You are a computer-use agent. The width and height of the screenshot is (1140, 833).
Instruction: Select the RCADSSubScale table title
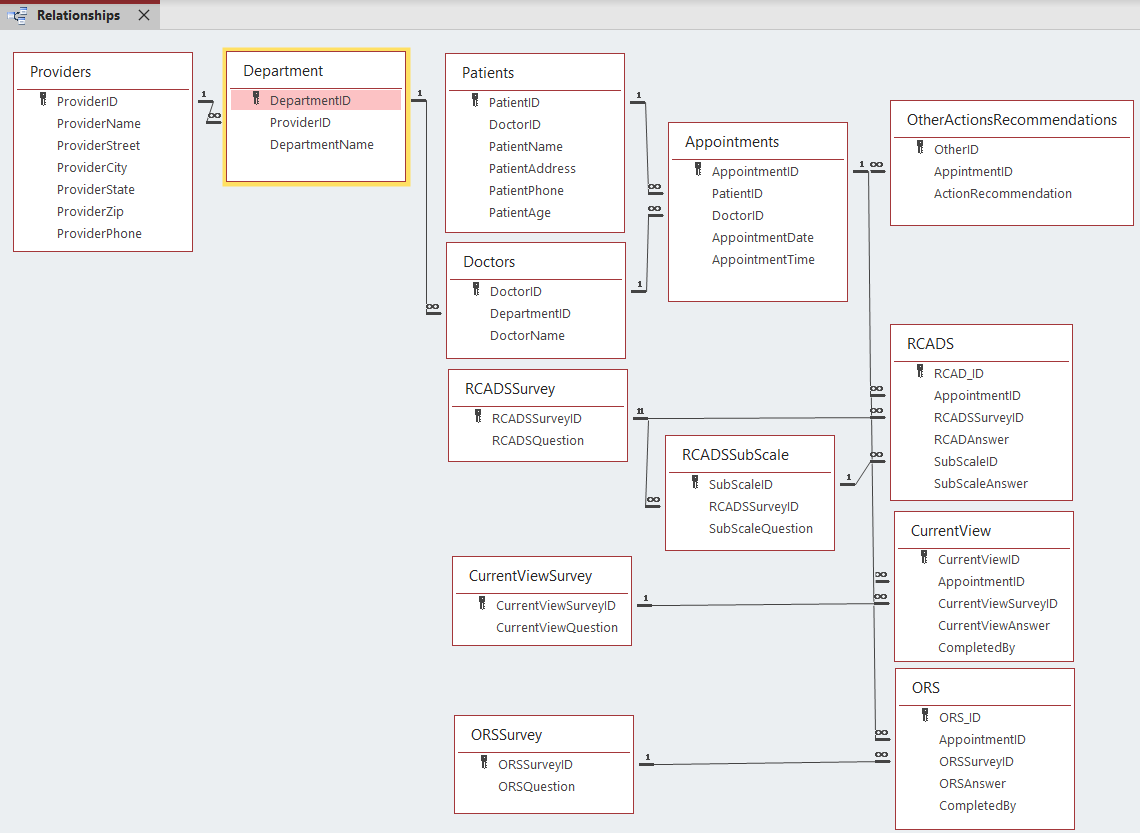click(735, 455)
